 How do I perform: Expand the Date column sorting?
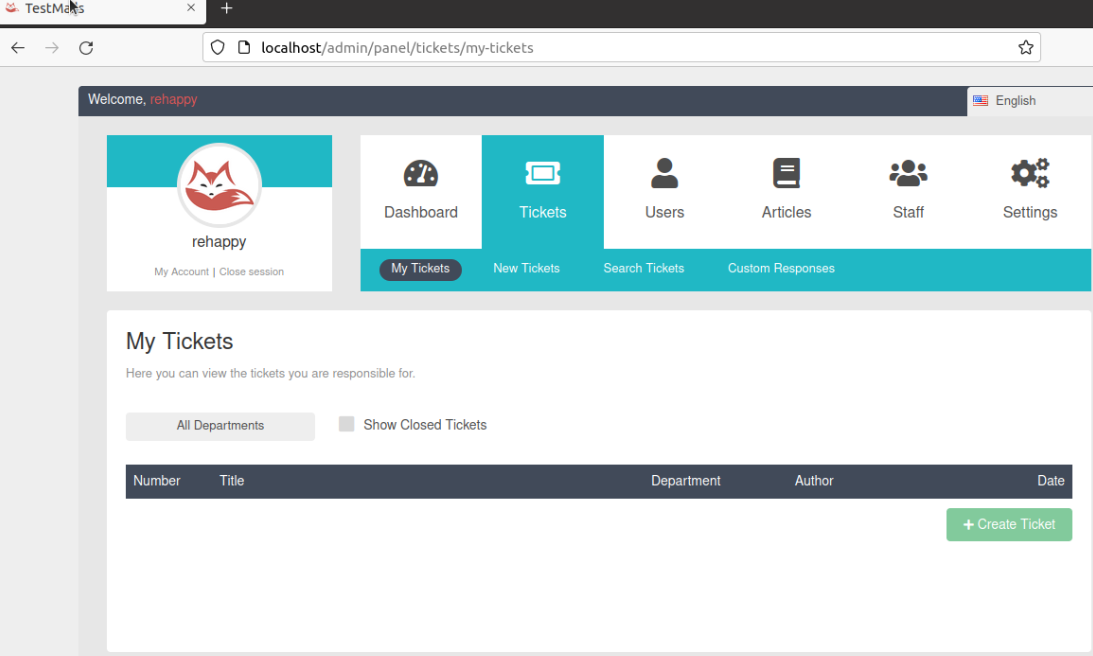click(x=1050, y=481)
